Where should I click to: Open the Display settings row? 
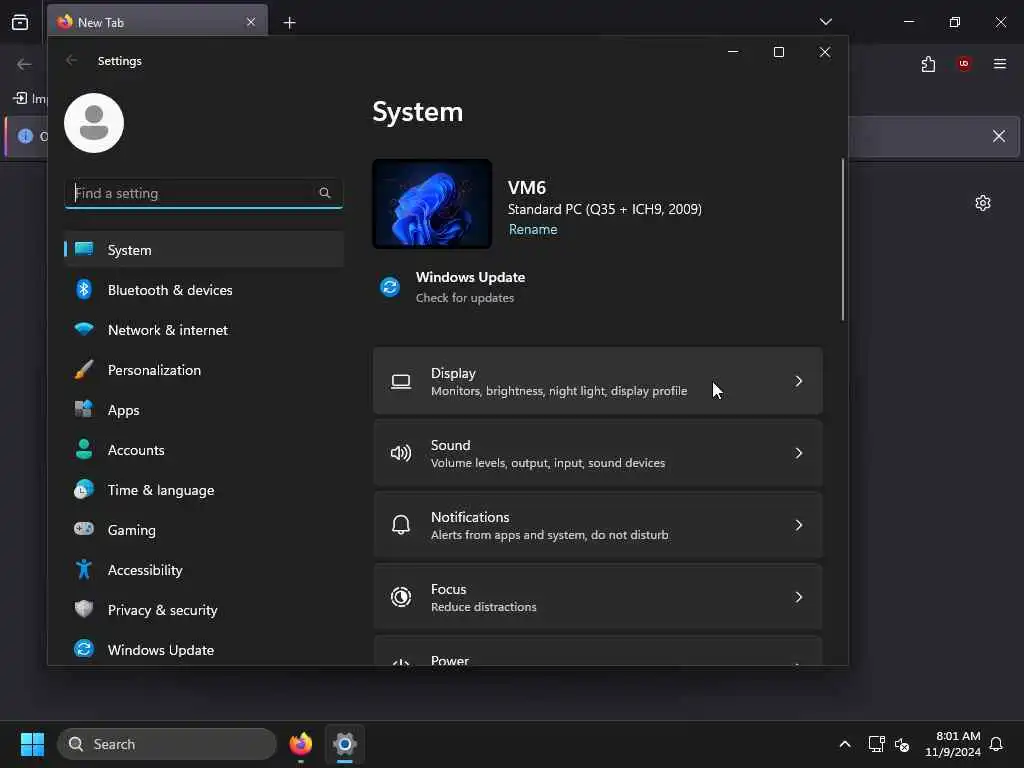(x=598, y=381)
